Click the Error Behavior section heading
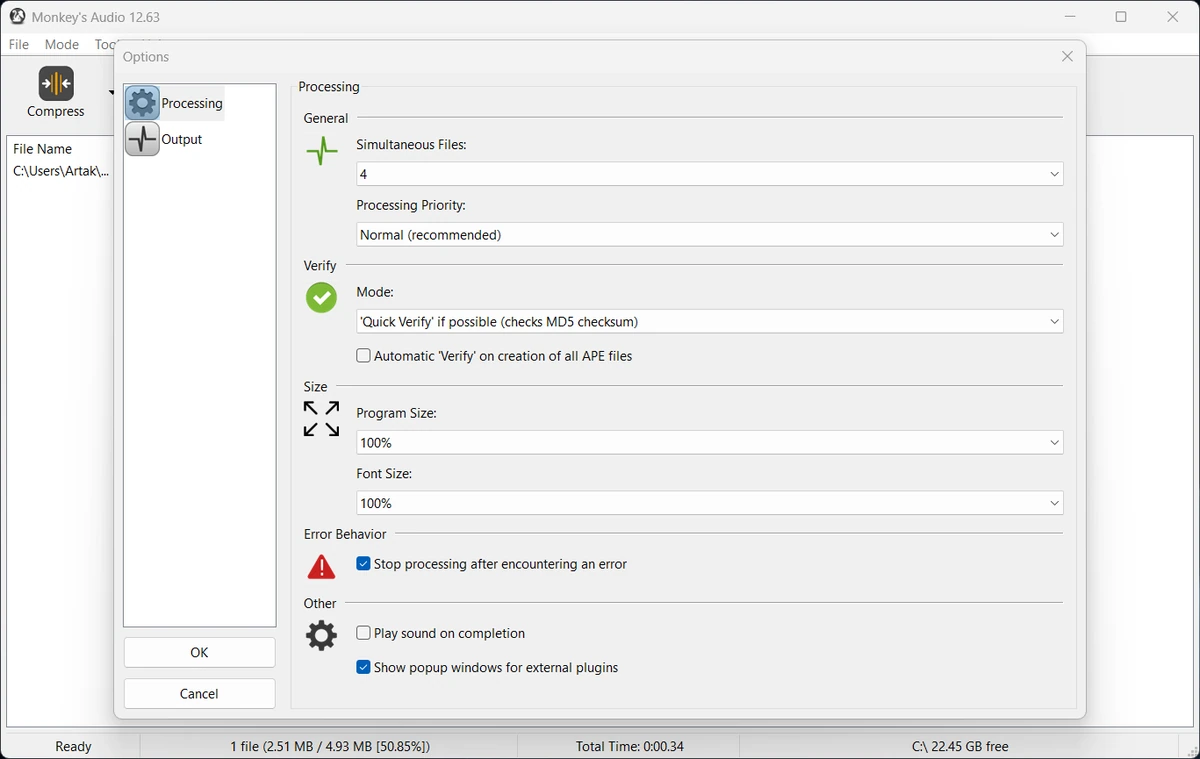1200x759 pixels. (345, 534)
